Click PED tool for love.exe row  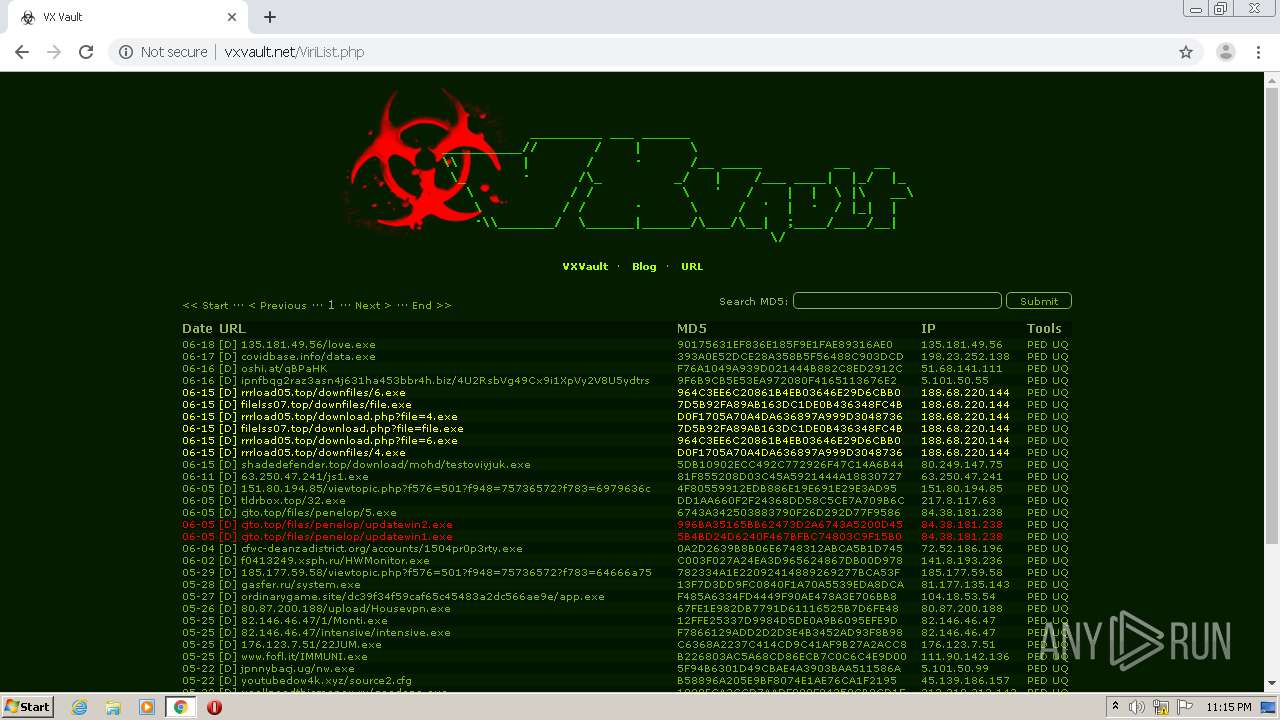1037,344
